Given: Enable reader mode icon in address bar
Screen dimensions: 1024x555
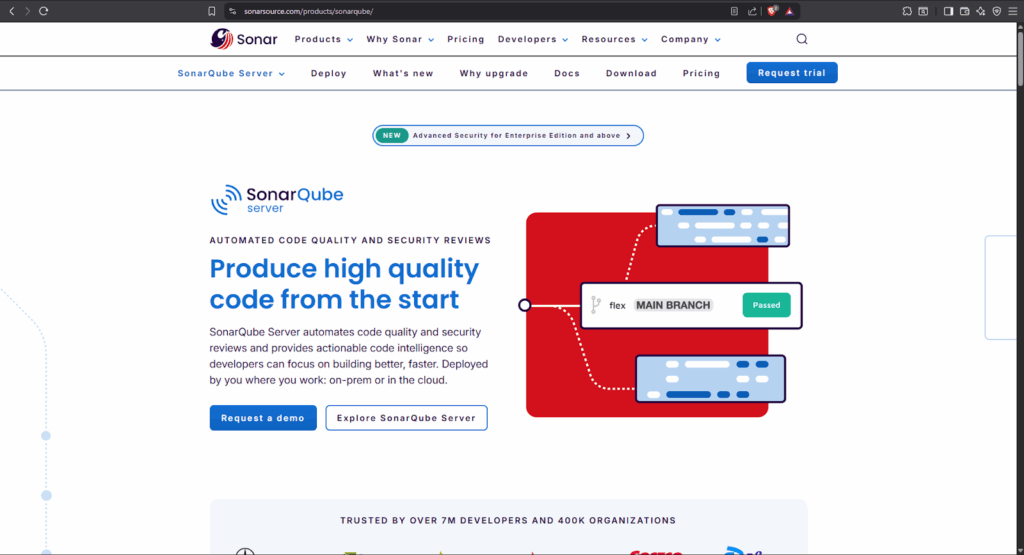Looking at the screenshot, I should coord(734,11).
